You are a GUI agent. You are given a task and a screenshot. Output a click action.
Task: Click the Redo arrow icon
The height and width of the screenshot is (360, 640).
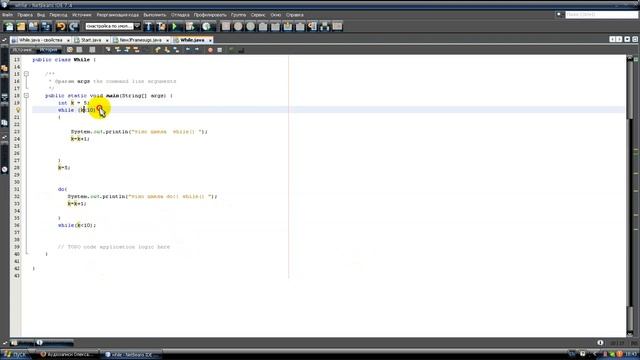(73, 27)
